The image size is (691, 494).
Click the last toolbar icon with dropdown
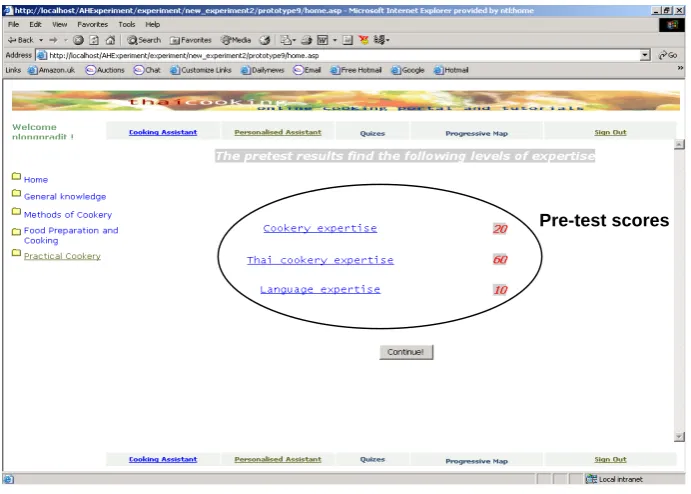[x=381, y=40]
